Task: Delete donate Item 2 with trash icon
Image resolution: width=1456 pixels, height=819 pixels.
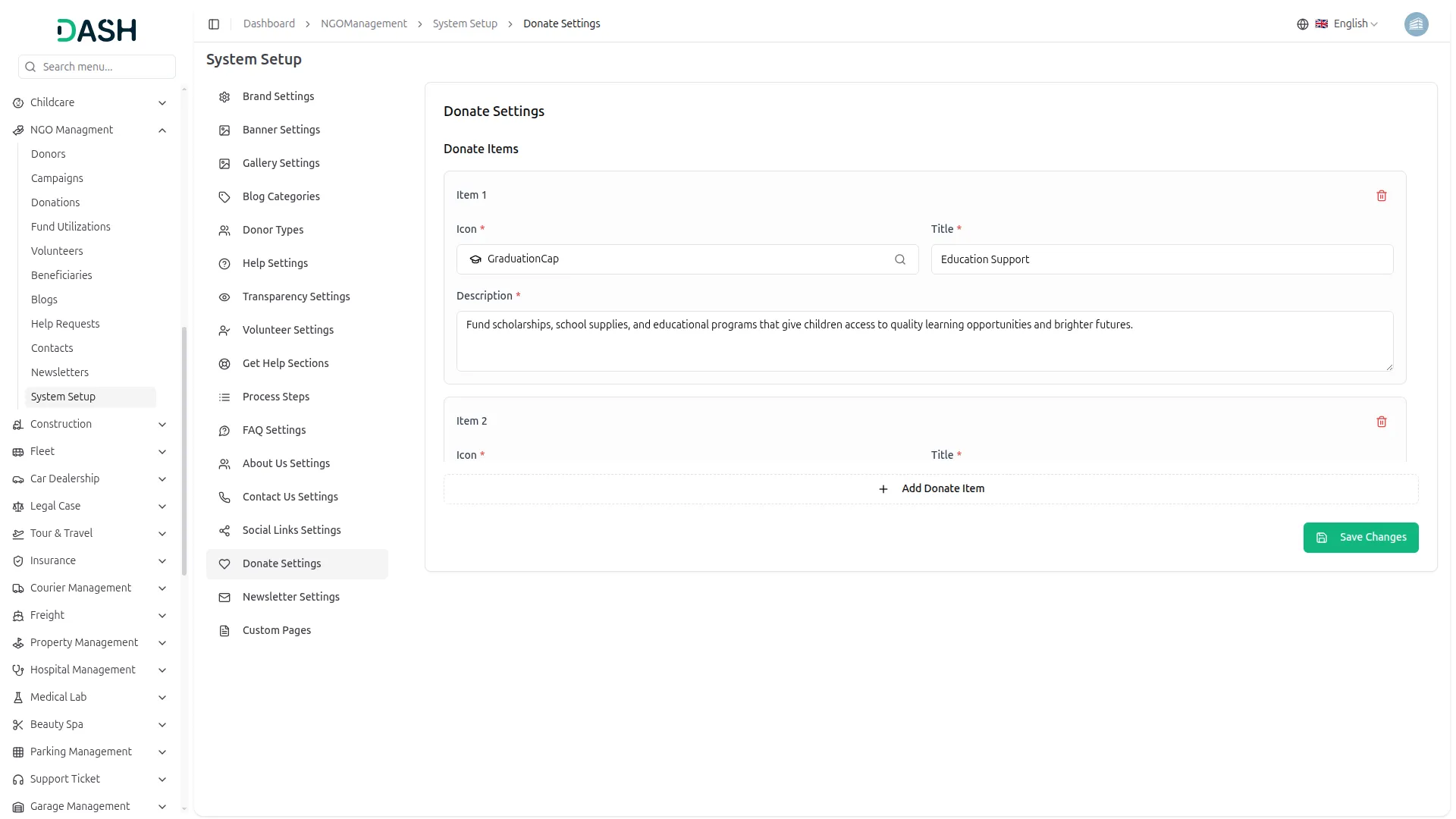Action: click(1381, 422)
